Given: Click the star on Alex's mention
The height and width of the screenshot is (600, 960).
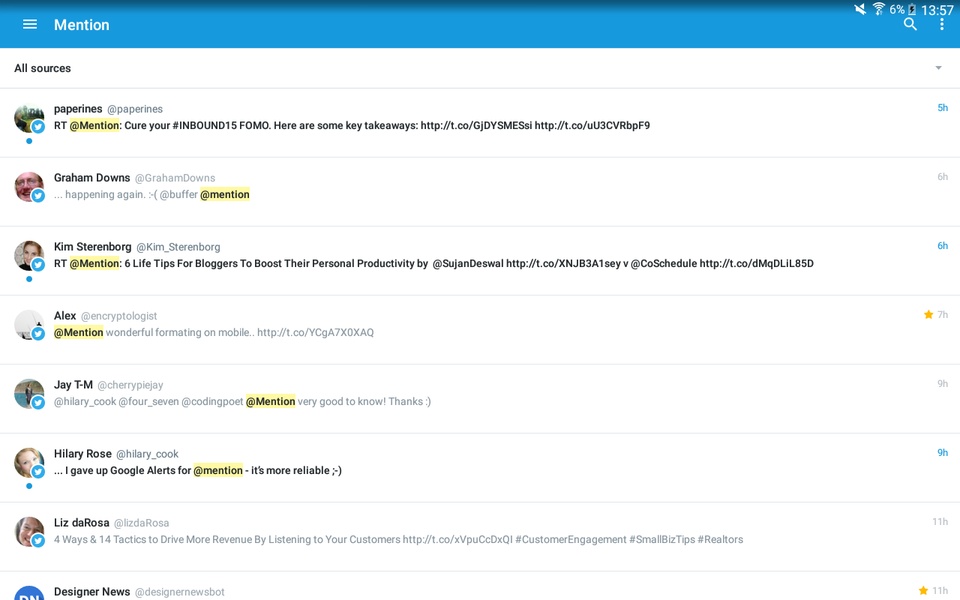Looking at the screenshot, I should pyautogui.click(x=928, y=315).
